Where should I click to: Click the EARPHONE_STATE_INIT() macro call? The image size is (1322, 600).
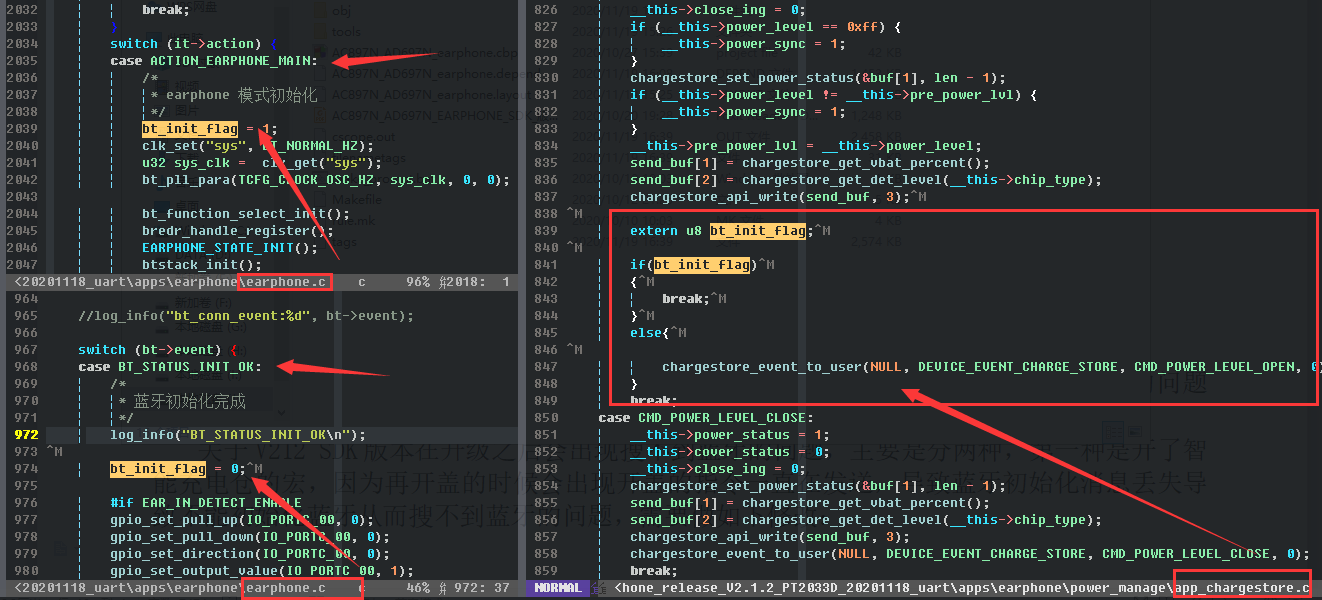230,248
